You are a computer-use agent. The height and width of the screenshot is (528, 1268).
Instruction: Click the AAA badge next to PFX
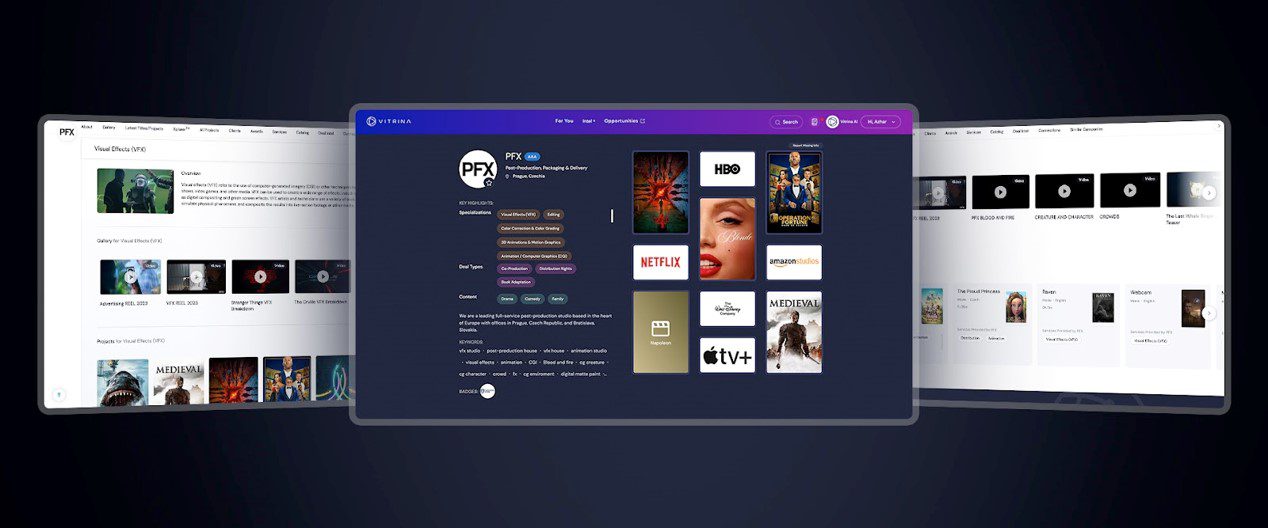click(532, 157)
